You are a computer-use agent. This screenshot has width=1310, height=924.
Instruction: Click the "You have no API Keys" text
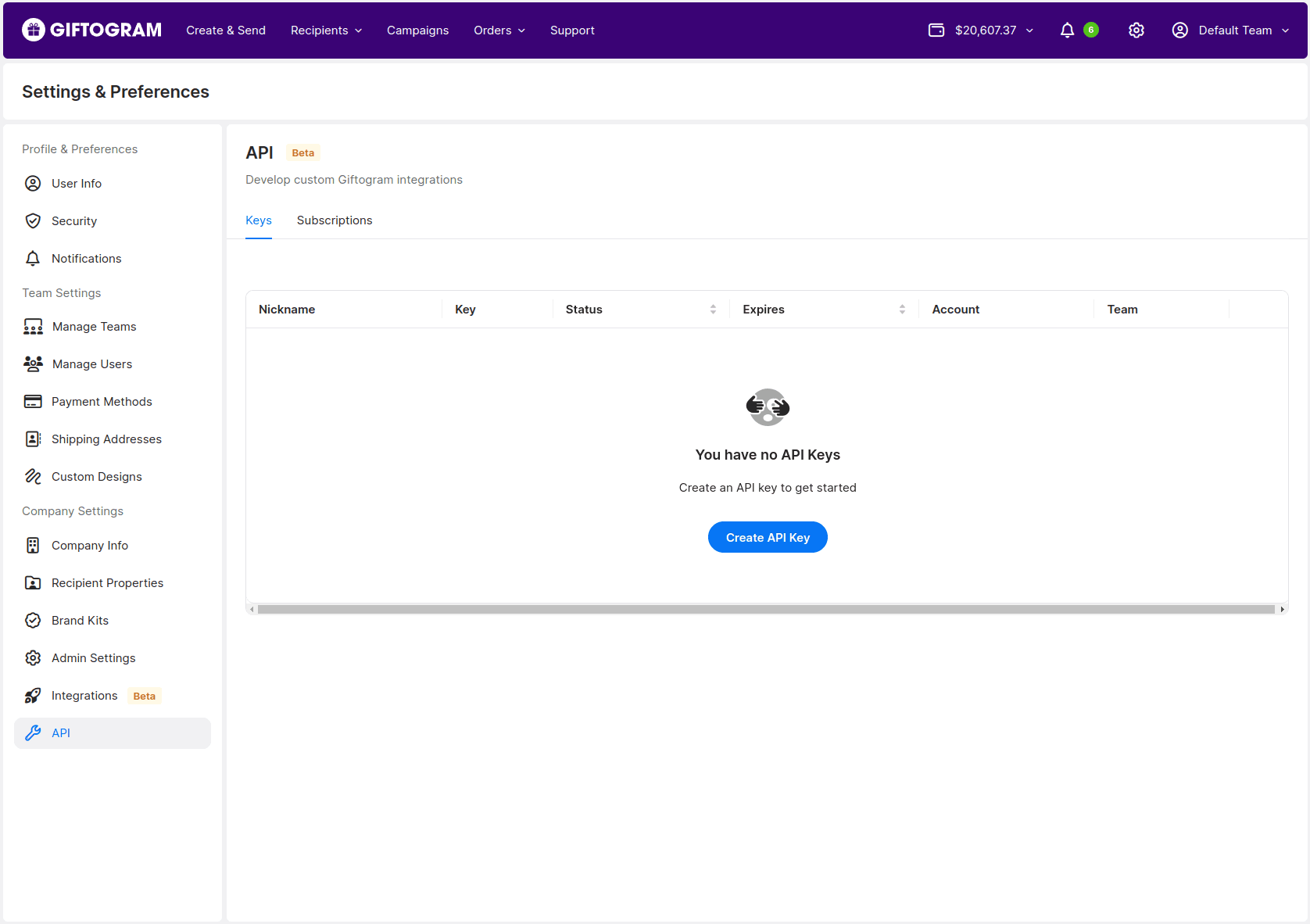(x=768, y=455)
